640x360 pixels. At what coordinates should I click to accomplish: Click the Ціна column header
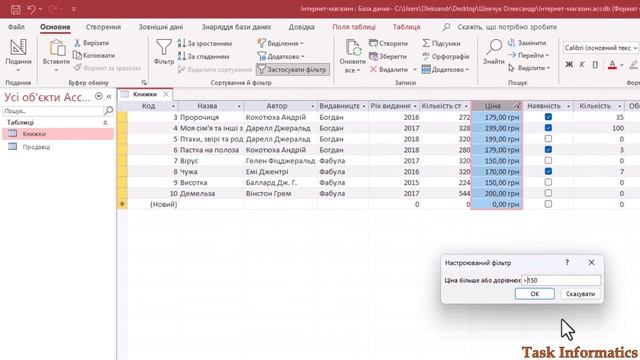[497, 106]
